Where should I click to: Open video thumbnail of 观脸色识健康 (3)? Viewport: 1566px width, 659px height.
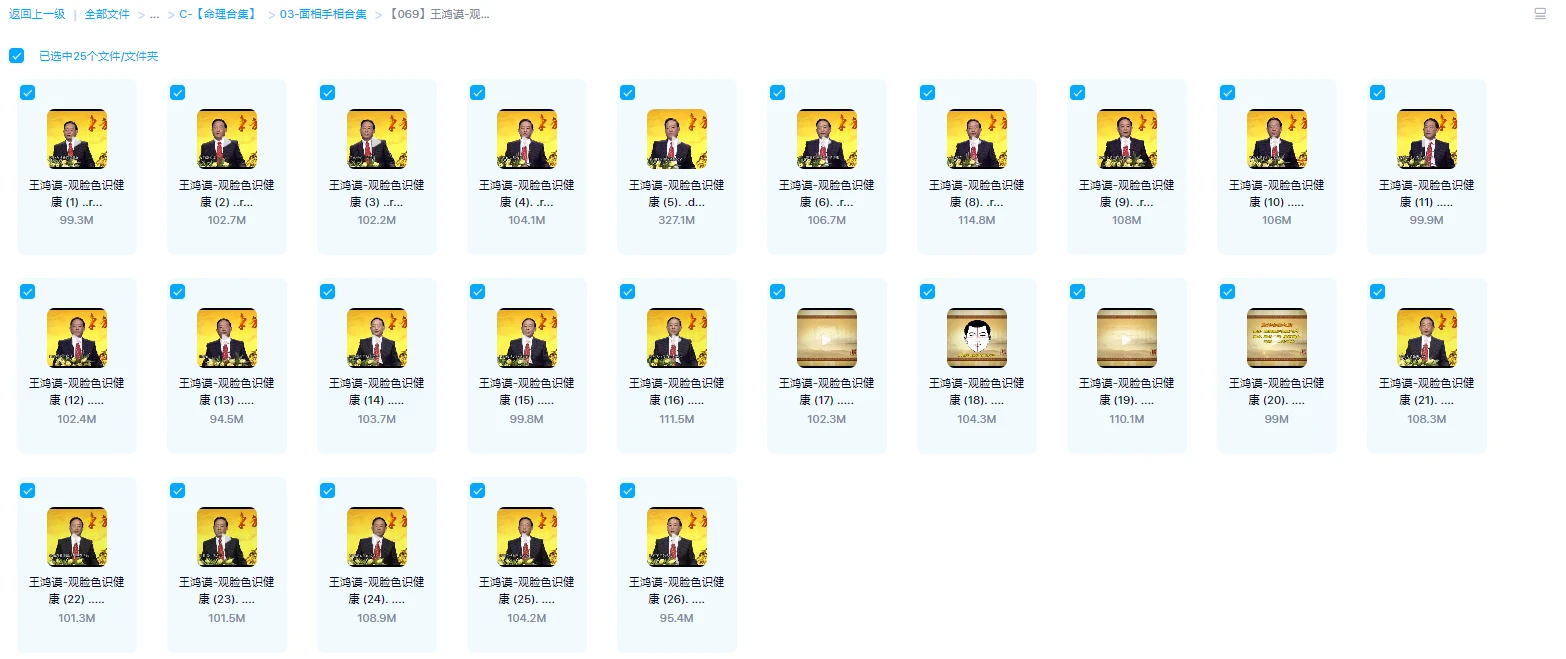click(377, 139)
